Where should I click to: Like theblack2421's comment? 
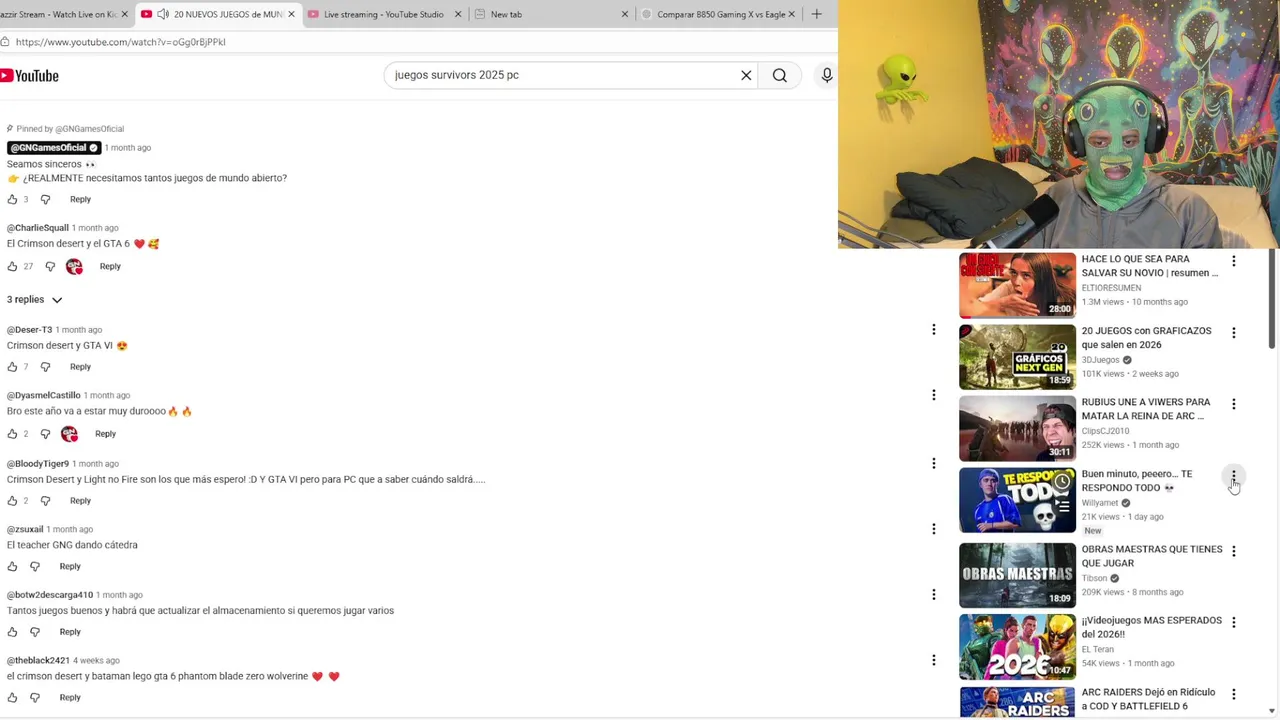tap(13, 698)
